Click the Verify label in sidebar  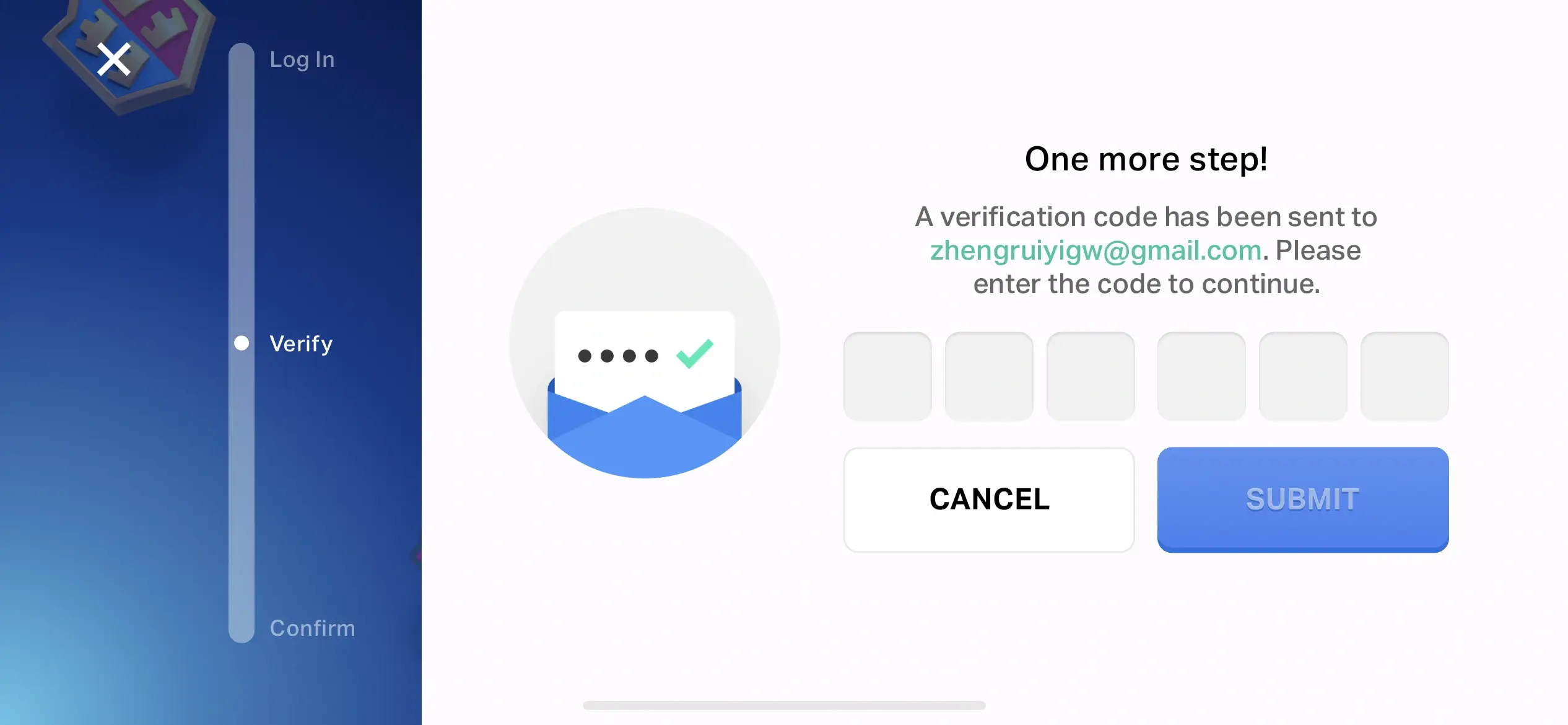pos(301,343)
